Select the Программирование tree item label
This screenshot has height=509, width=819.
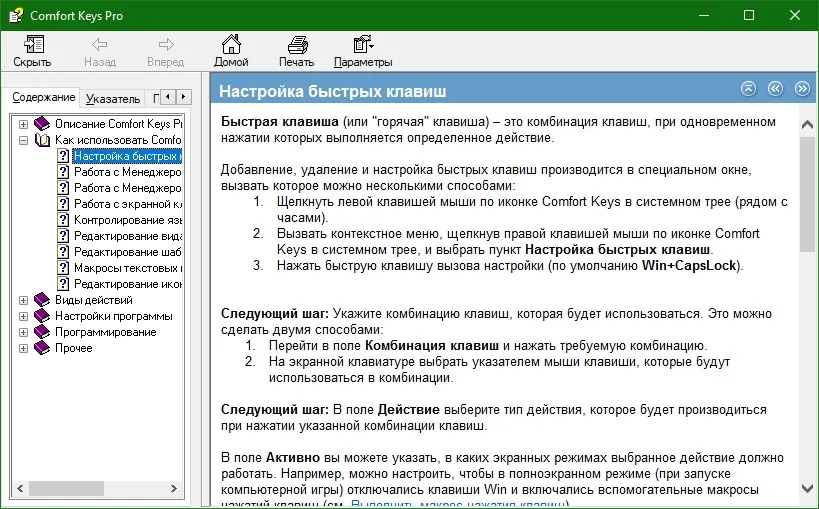tap(106, 332)
